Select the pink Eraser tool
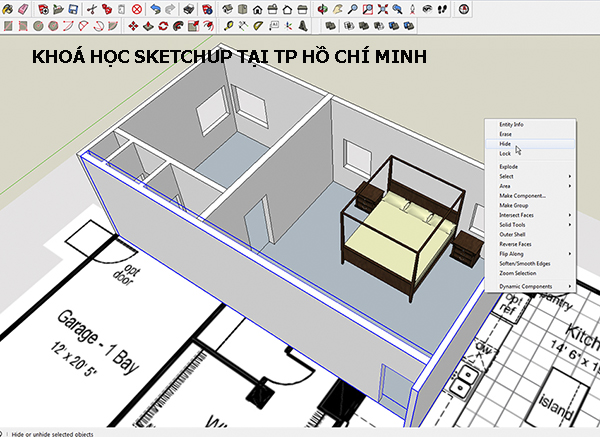Image resolution: width=600 pixels, height=437 pixels. (x=23, y=9)
